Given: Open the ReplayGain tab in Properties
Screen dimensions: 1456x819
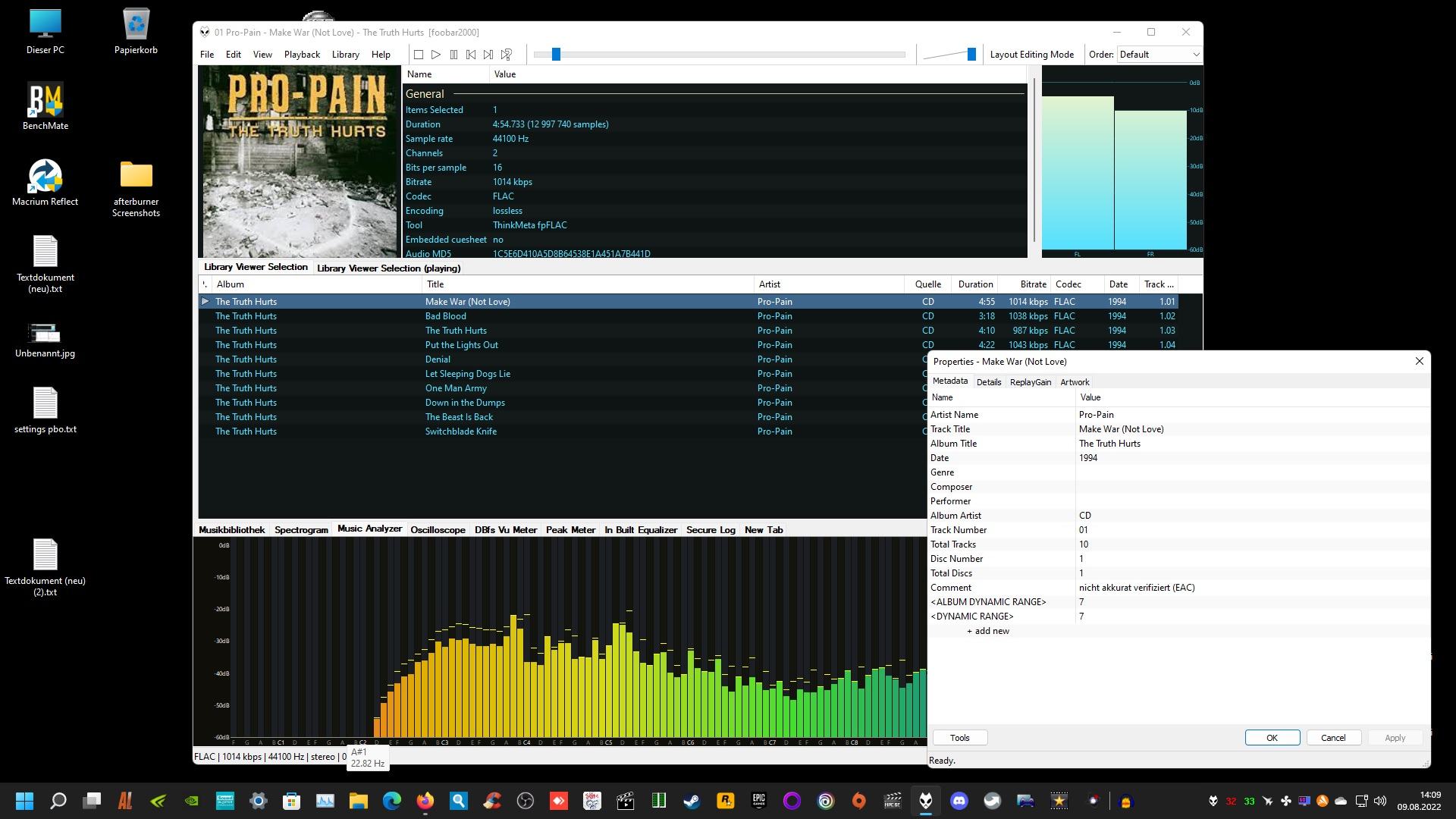Looking at the screenshot, I should coord(1030,382).
